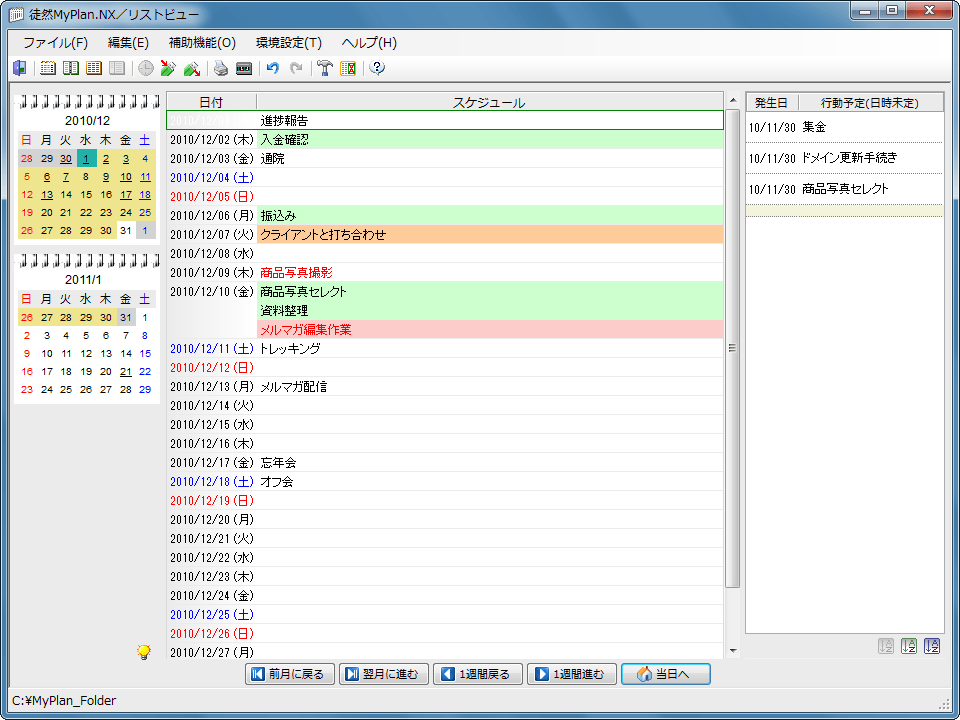Click the blue A-Z sort icon
Screen dimensions: 960x720
[x=932, y=646]
